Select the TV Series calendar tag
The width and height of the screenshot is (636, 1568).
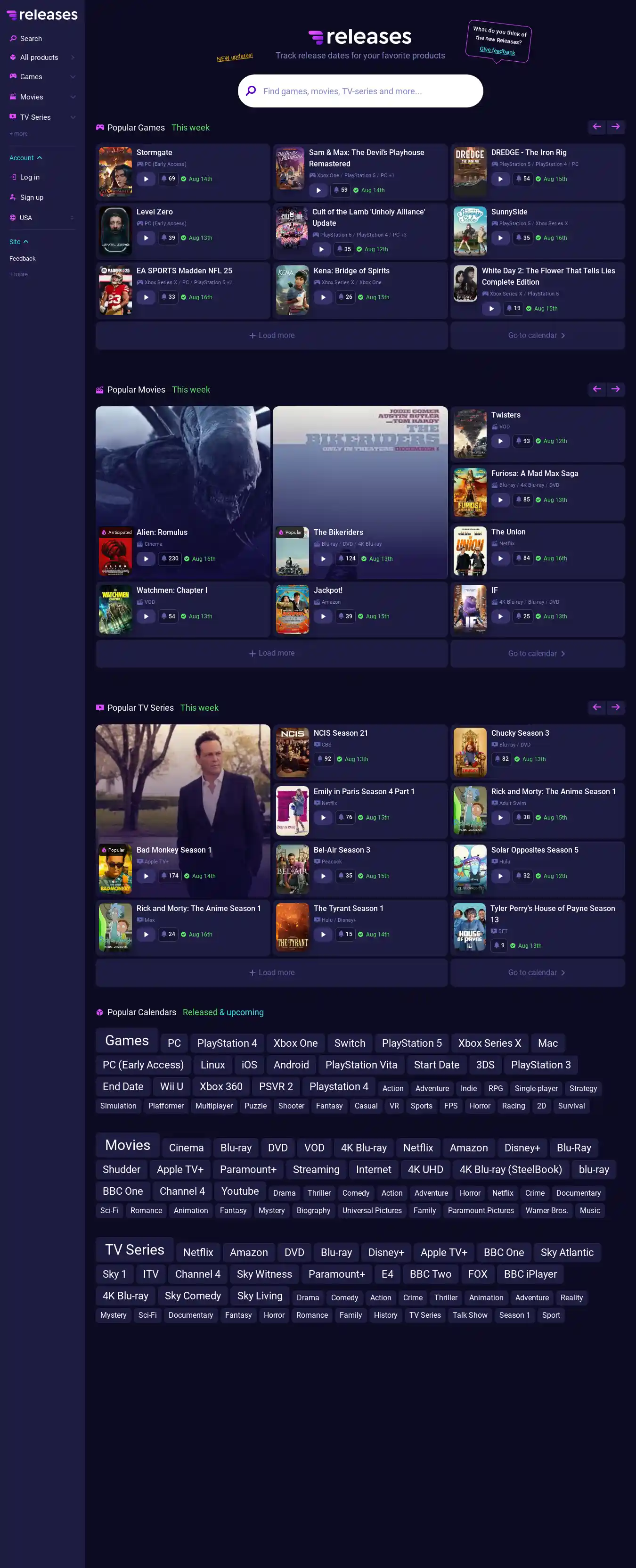tap(135, 1250)
